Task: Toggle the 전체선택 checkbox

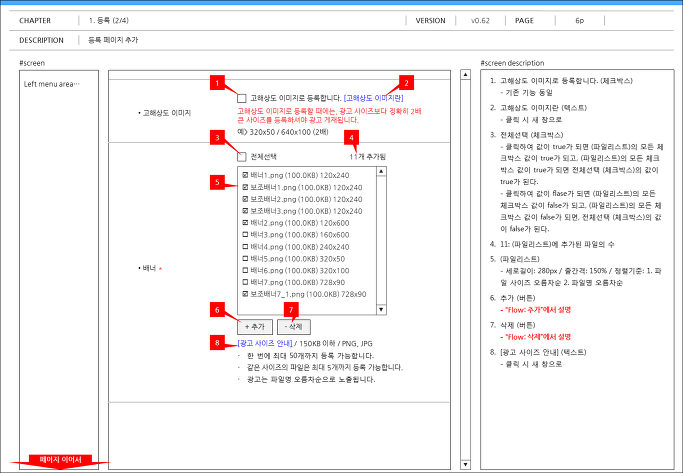Action: click(242, 156)
